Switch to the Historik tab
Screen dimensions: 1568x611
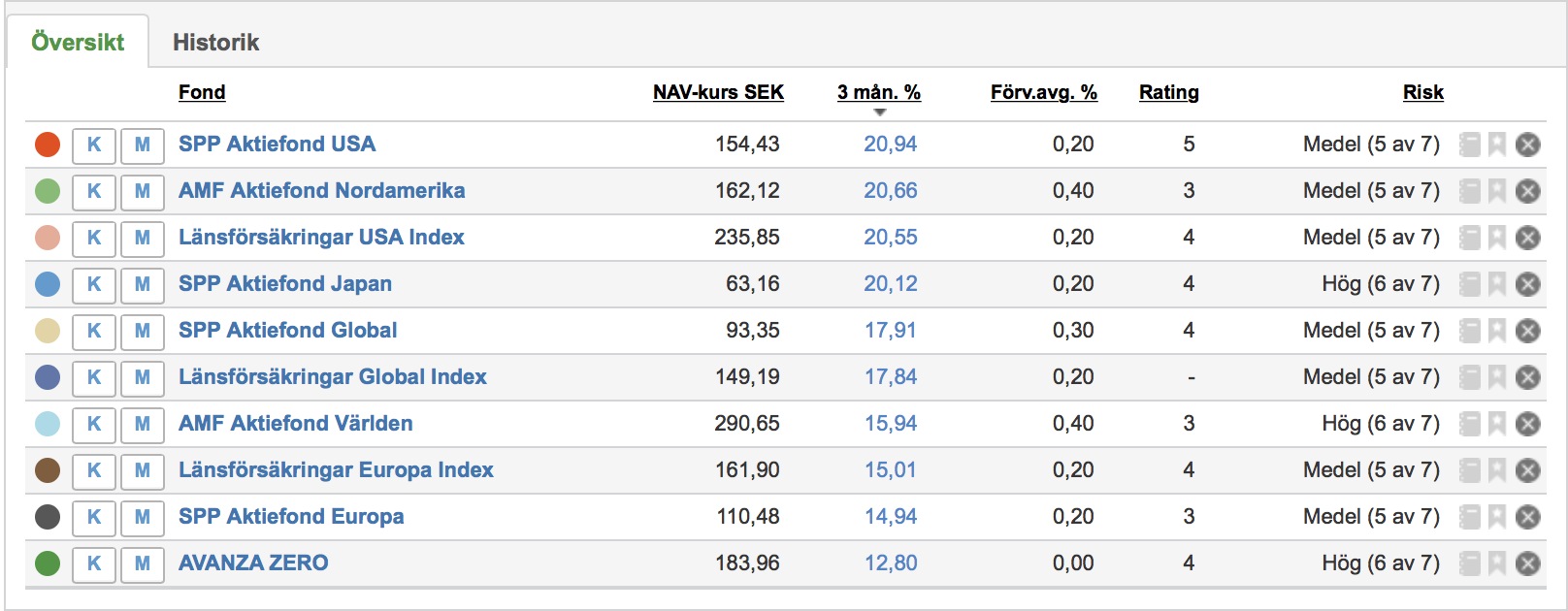point(215,43)
